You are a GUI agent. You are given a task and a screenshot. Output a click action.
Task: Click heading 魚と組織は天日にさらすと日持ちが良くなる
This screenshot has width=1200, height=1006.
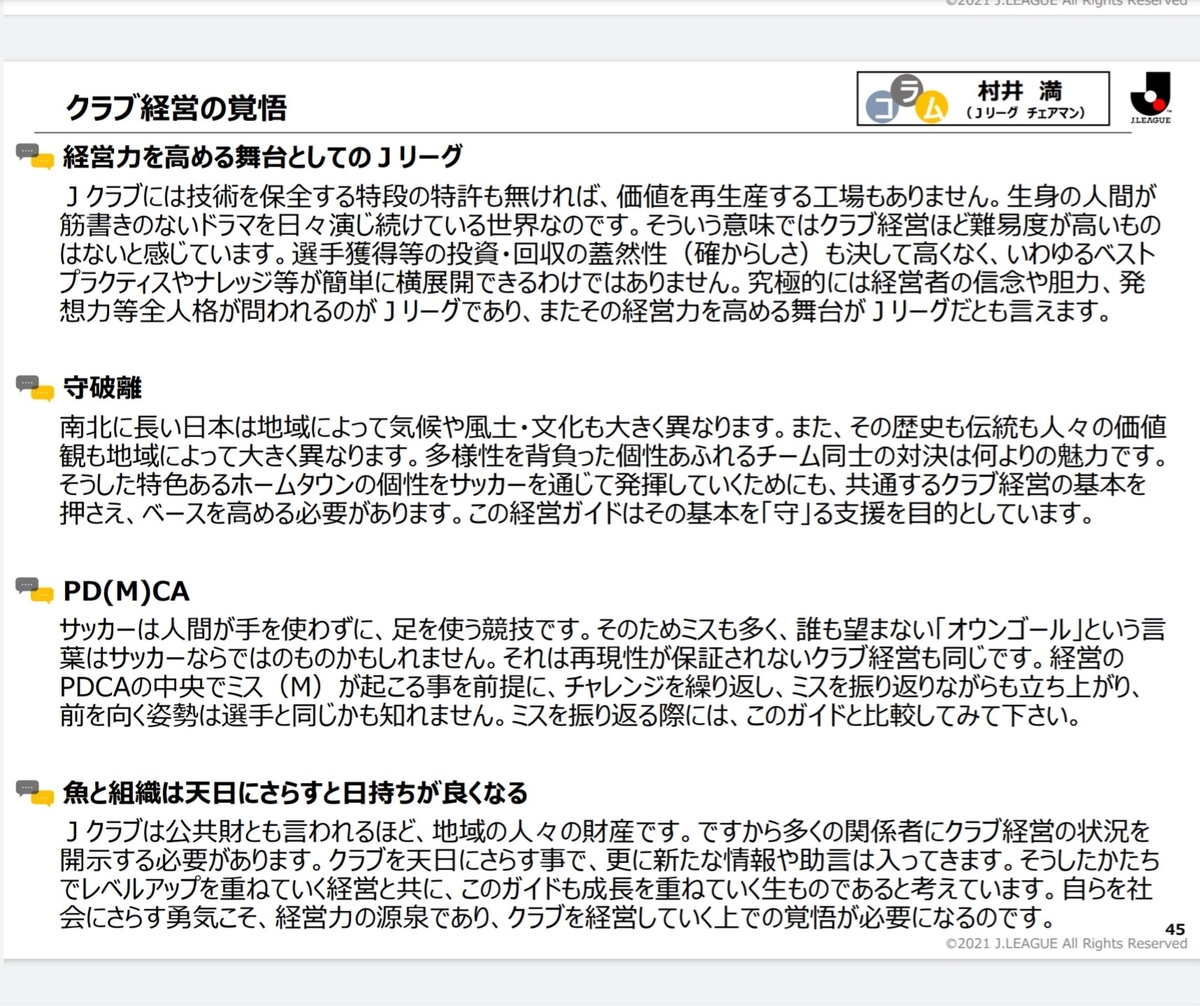[x=295, y=794]
